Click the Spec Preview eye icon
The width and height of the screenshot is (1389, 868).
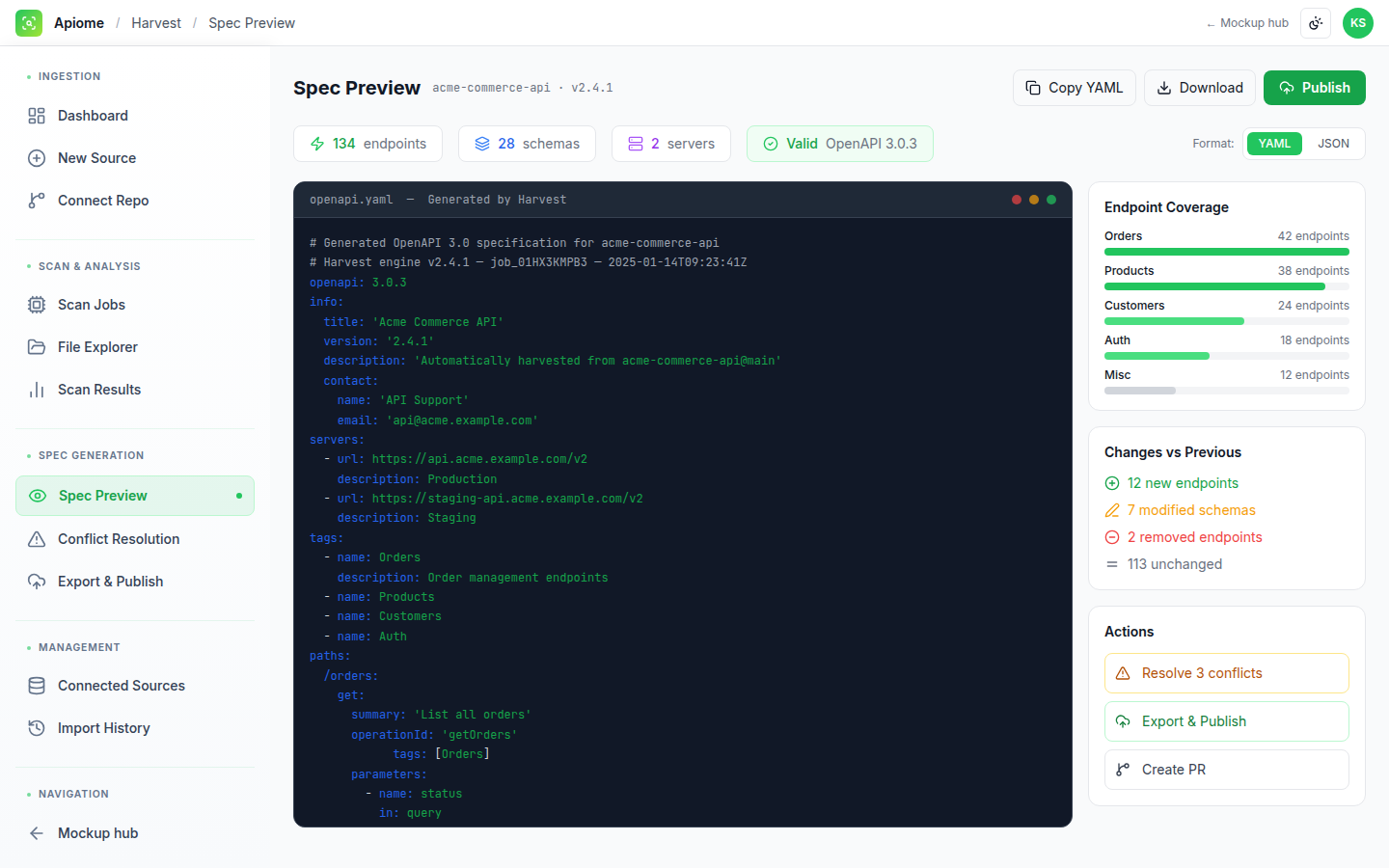click(x=38, y=496)
